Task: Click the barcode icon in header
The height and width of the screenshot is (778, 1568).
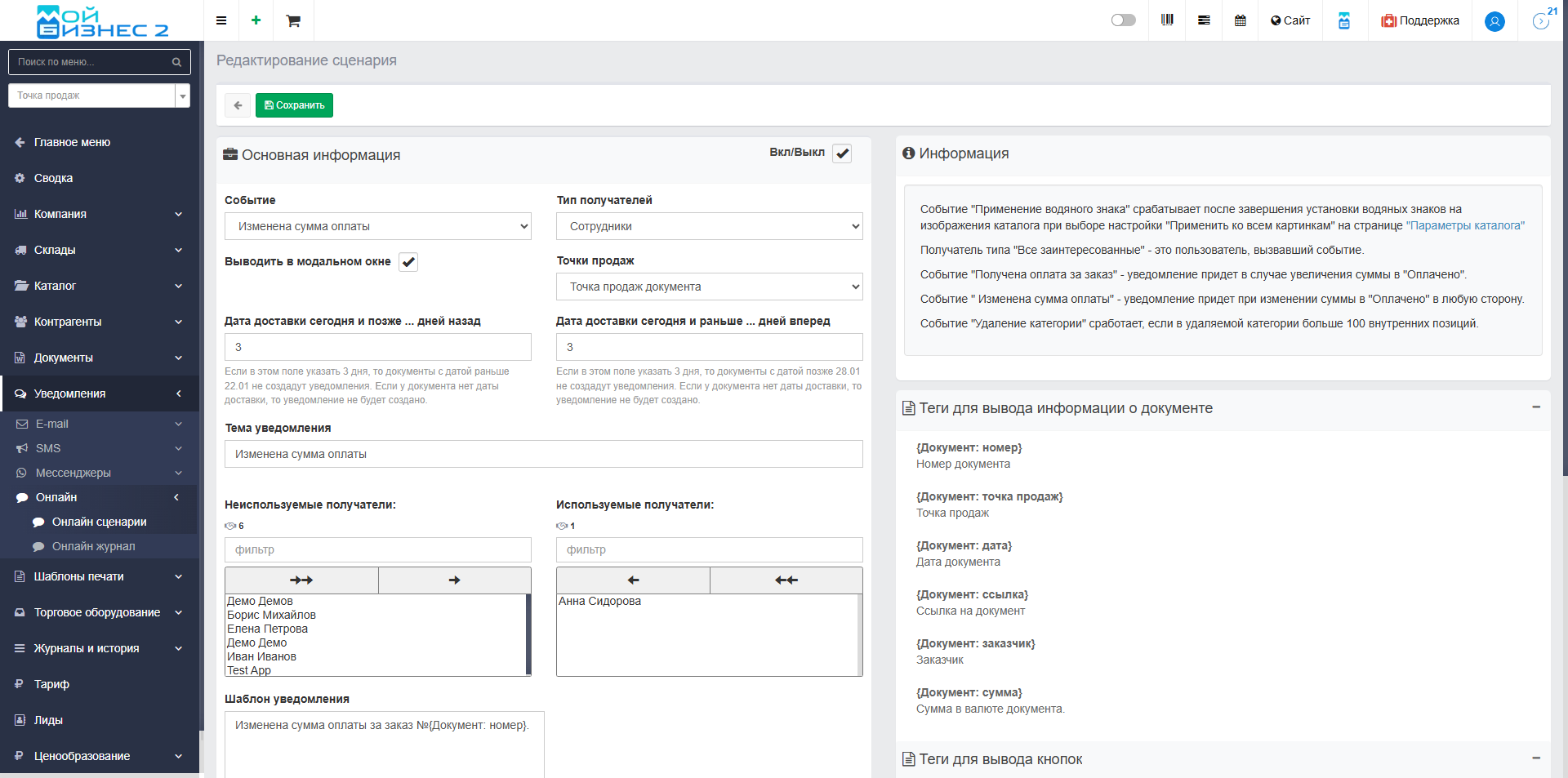Action: [x=1167, y=20]
